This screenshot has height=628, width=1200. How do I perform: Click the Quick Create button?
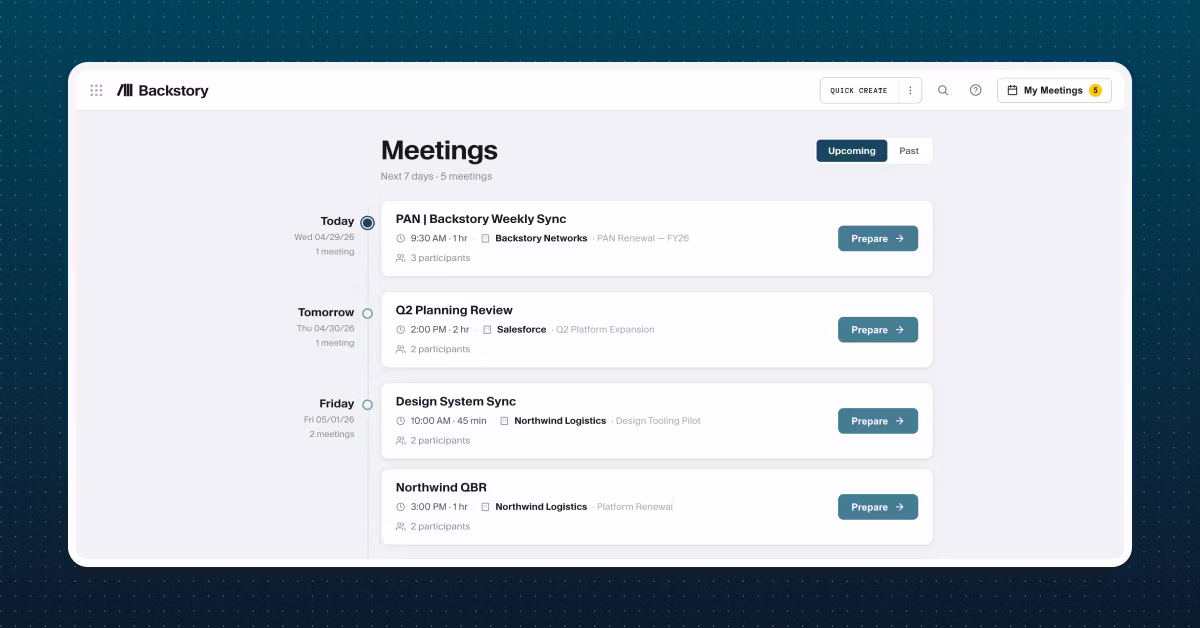[x=859, y=90]
